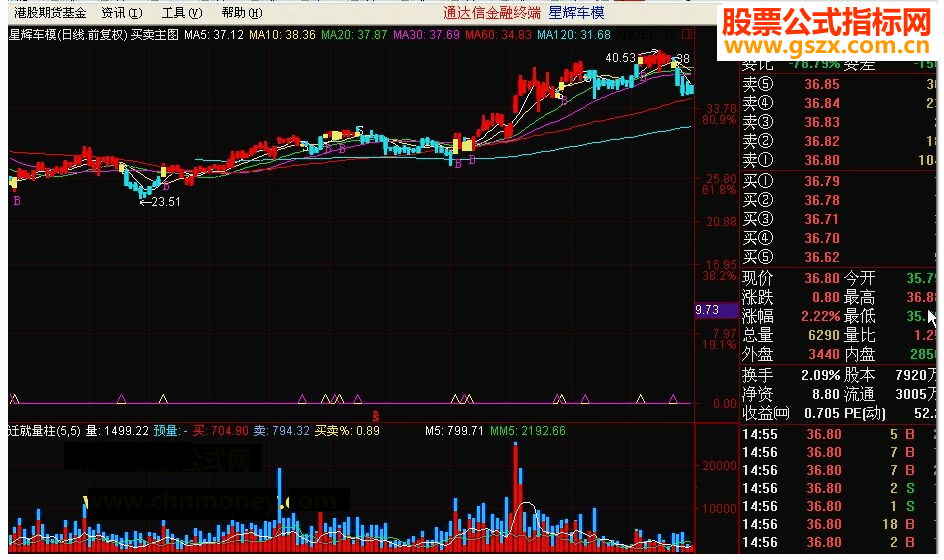Click the 总量 6290 total volume value
Viewport: 944px width, 560px height.
click(x=824, y=335)
